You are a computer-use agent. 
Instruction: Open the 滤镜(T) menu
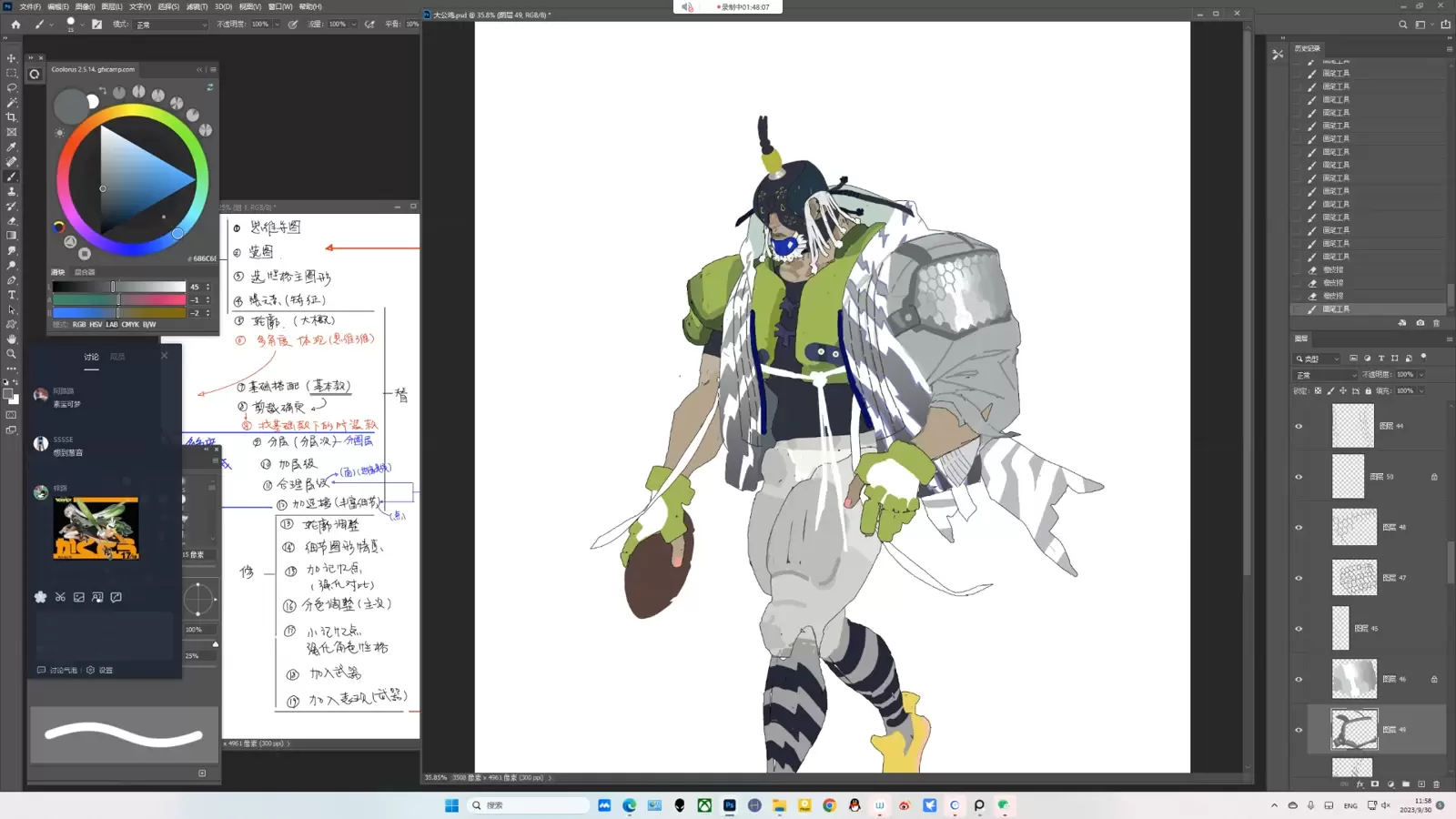point(197,6)
